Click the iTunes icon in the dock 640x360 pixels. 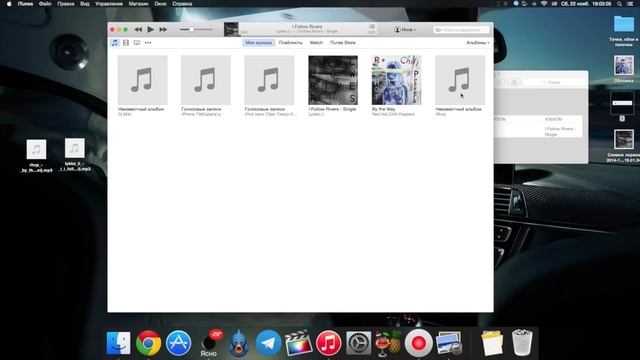329,343
